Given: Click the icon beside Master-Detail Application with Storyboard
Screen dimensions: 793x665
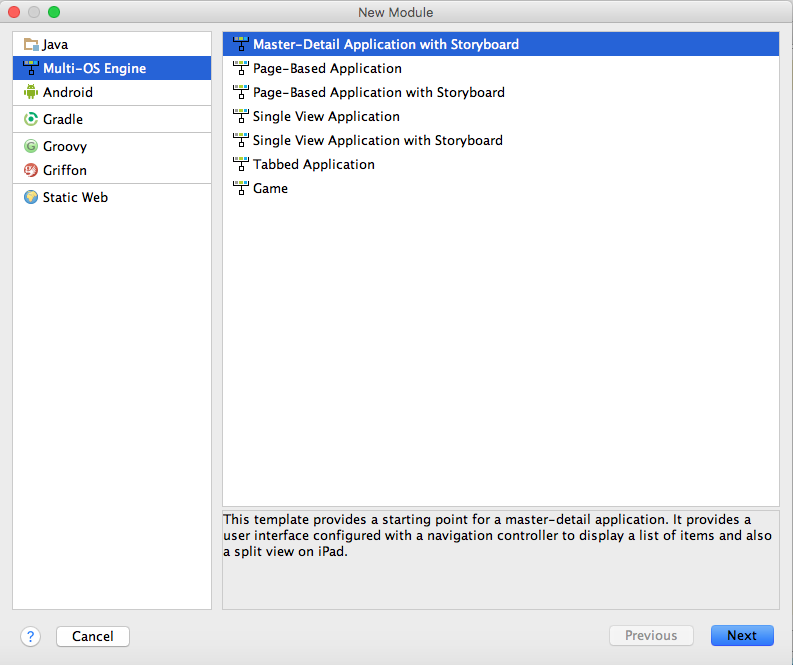Looking at the screenshot, I should click(x=241, y=44).
